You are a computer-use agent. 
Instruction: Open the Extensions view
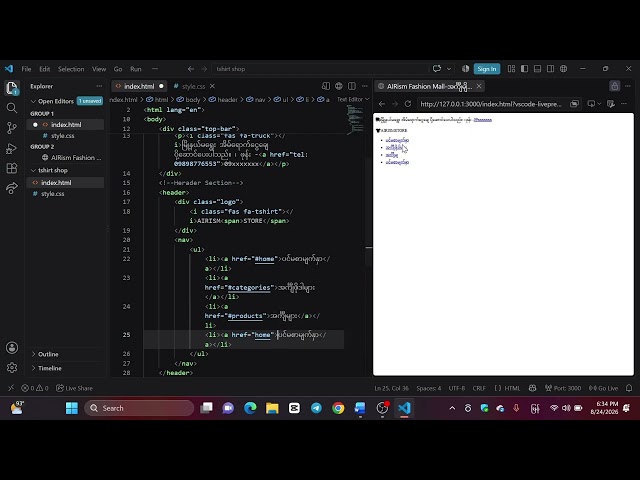pos(11,168)
